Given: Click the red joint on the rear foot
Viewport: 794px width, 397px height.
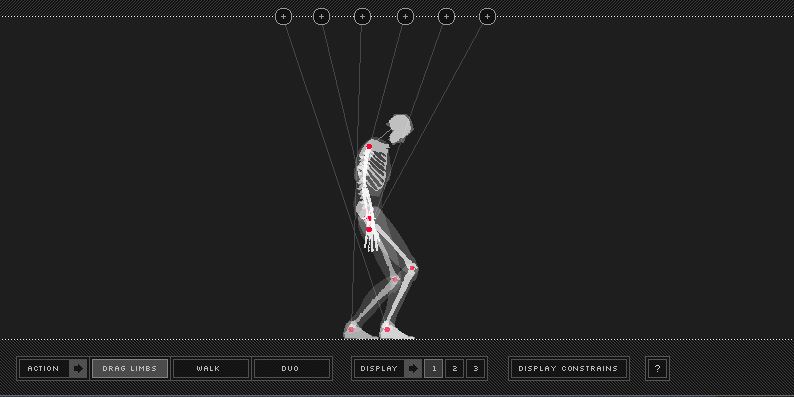Looking at the screenshot, I should tap(351, 330).
